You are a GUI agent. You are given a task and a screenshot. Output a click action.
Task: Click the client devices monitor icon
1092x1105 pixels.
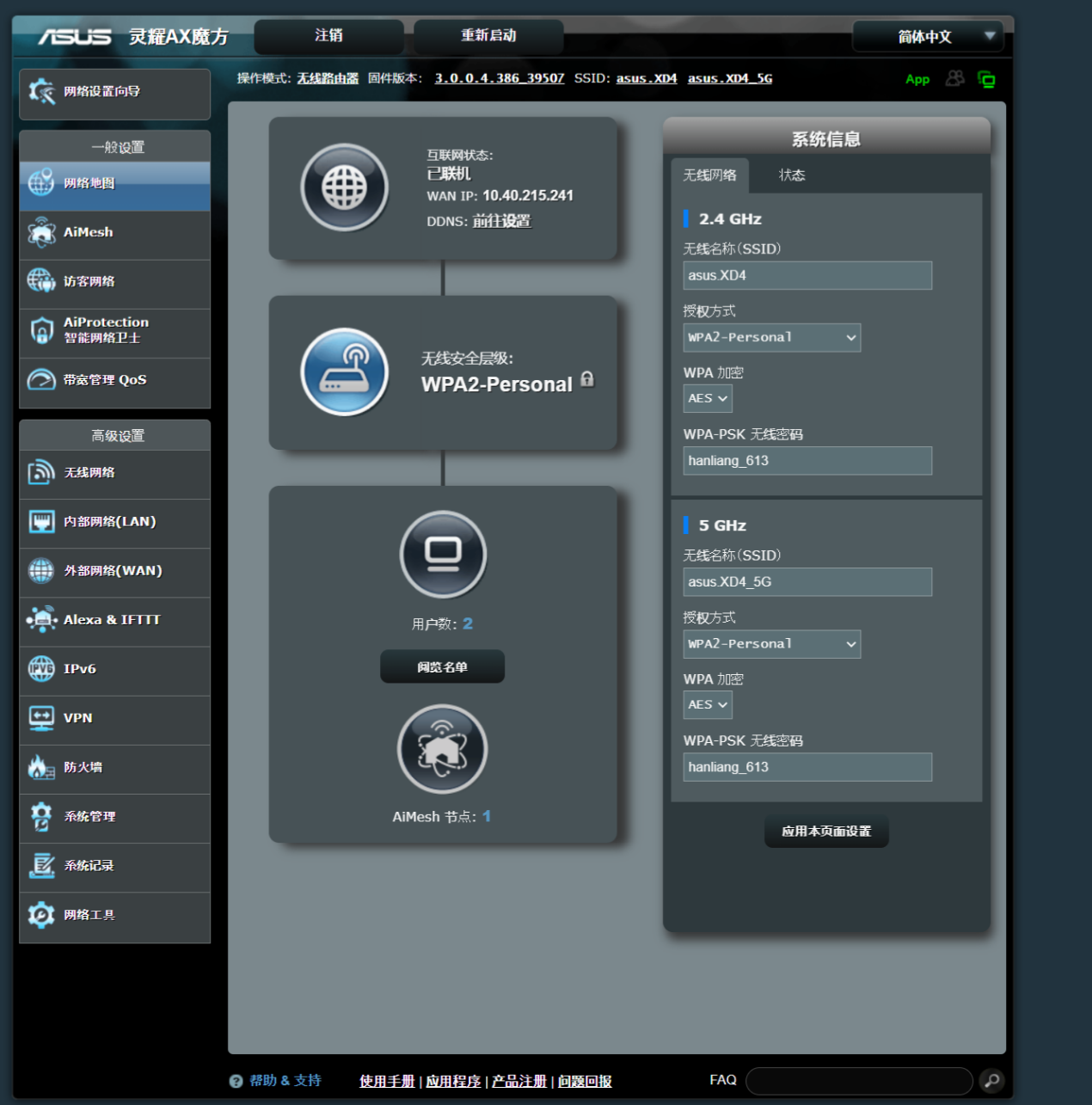(443, 555)
